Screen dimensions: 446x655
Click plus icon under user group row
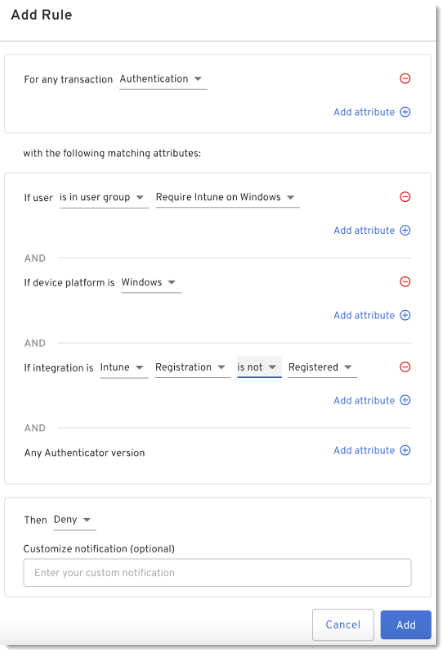[405, 230]
